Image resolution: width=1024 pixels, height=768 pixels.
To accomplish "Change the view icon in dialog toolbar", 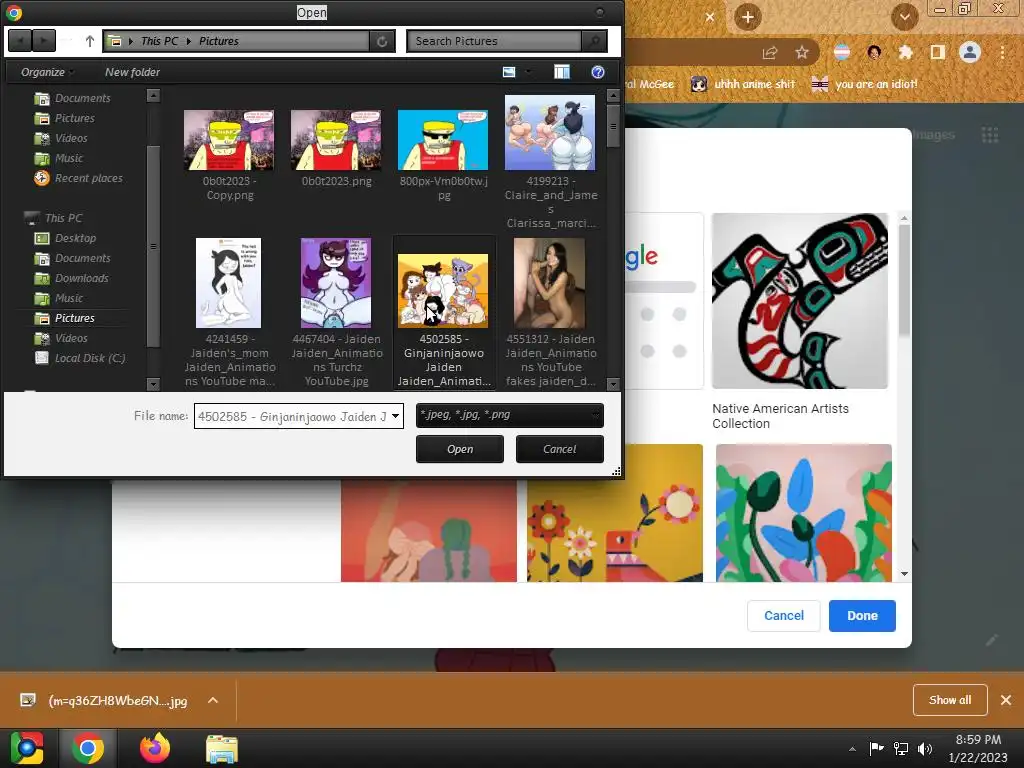I will click(x=509, y=72).
